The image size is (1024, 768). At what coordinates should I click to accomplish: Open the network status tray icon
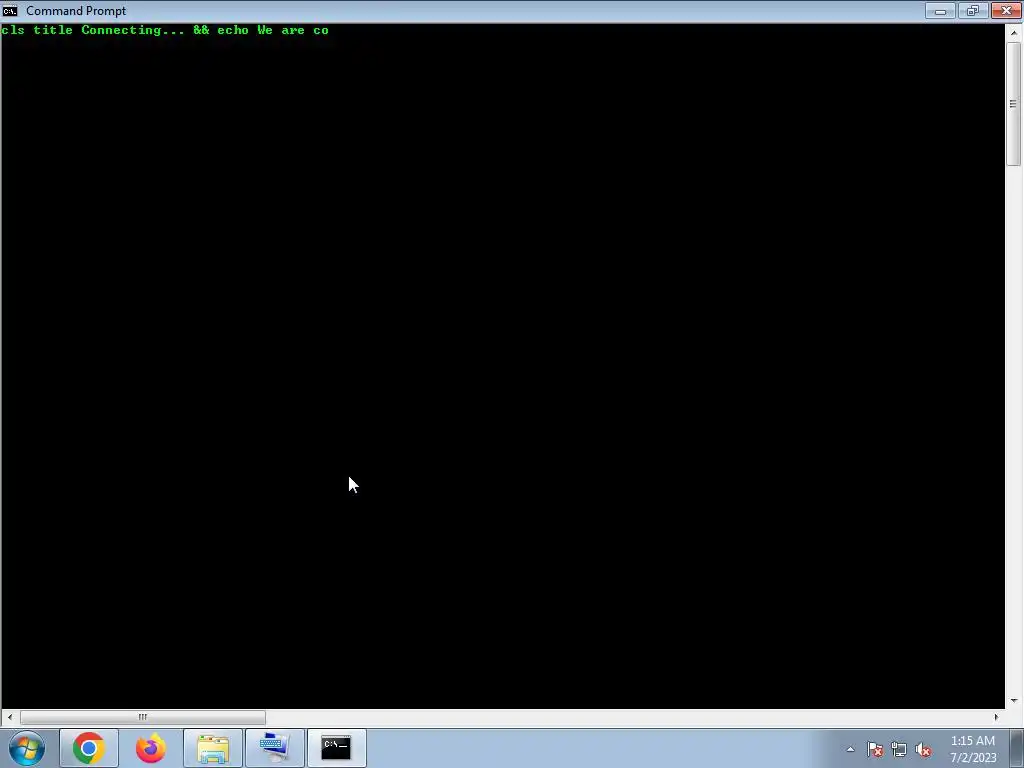coord(899,749)
